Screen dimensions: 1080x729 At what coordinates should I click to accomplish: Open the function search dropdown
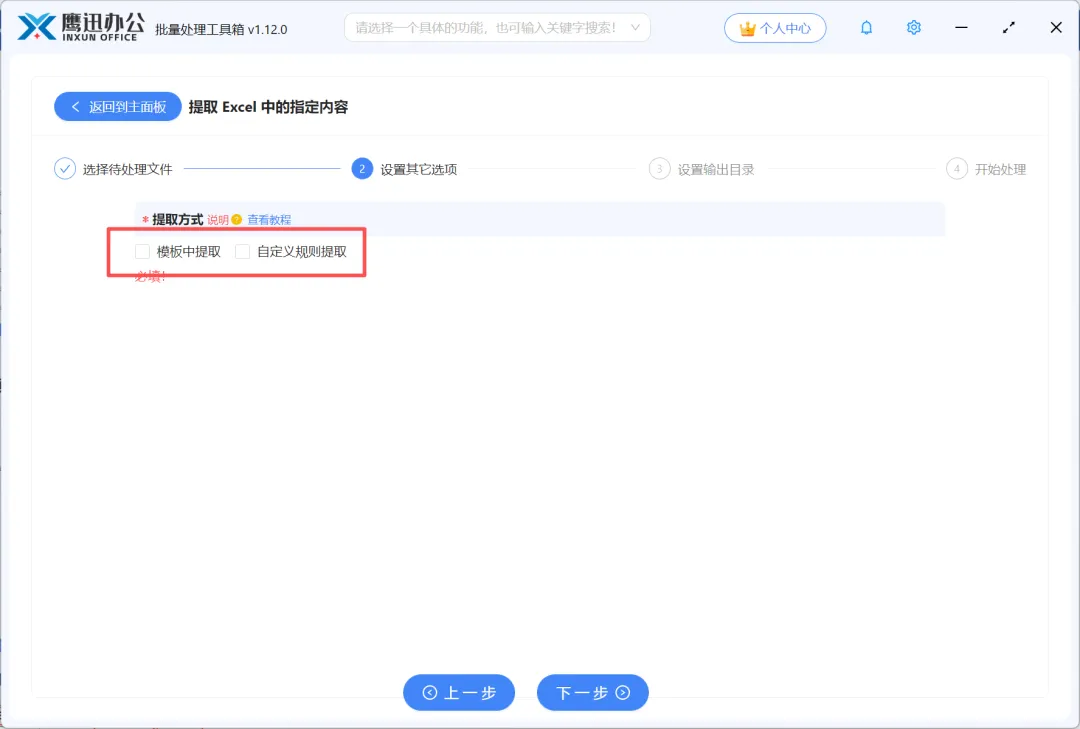pyautogui.click(x=497, y=28)
